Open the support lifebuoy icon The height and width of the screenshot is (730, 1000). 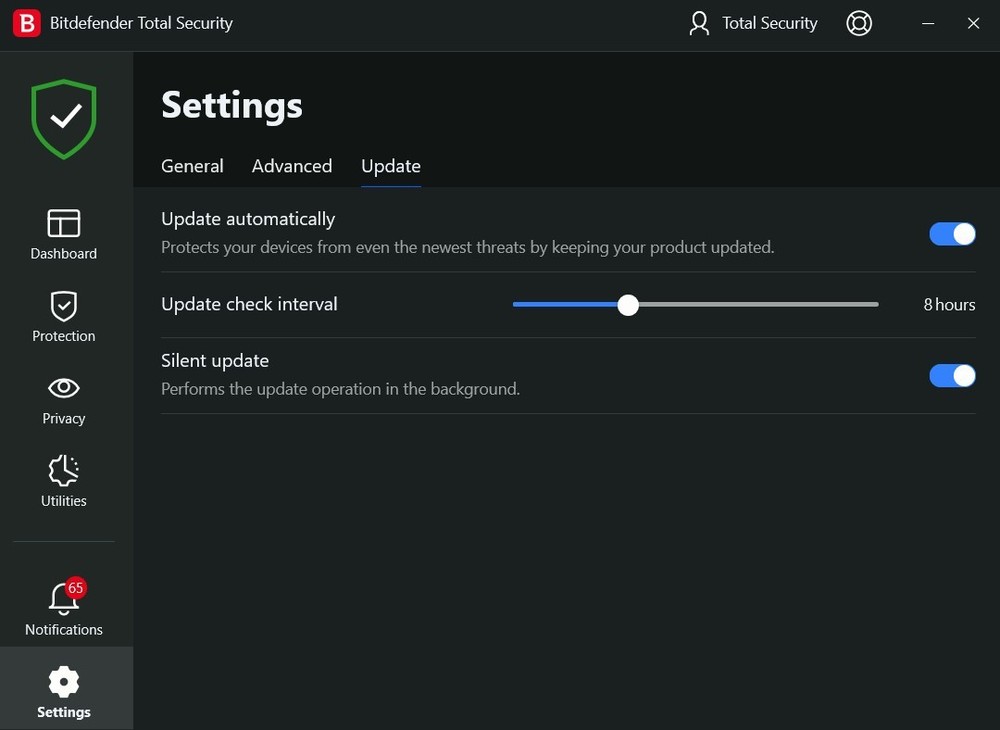(859, 23)
